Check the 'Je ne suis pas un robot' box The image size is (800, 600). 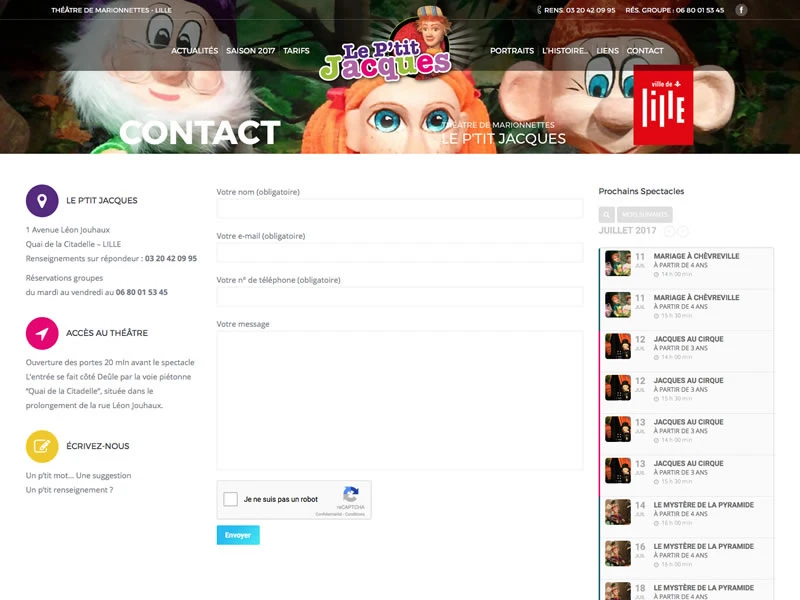[x=230, y=499]
